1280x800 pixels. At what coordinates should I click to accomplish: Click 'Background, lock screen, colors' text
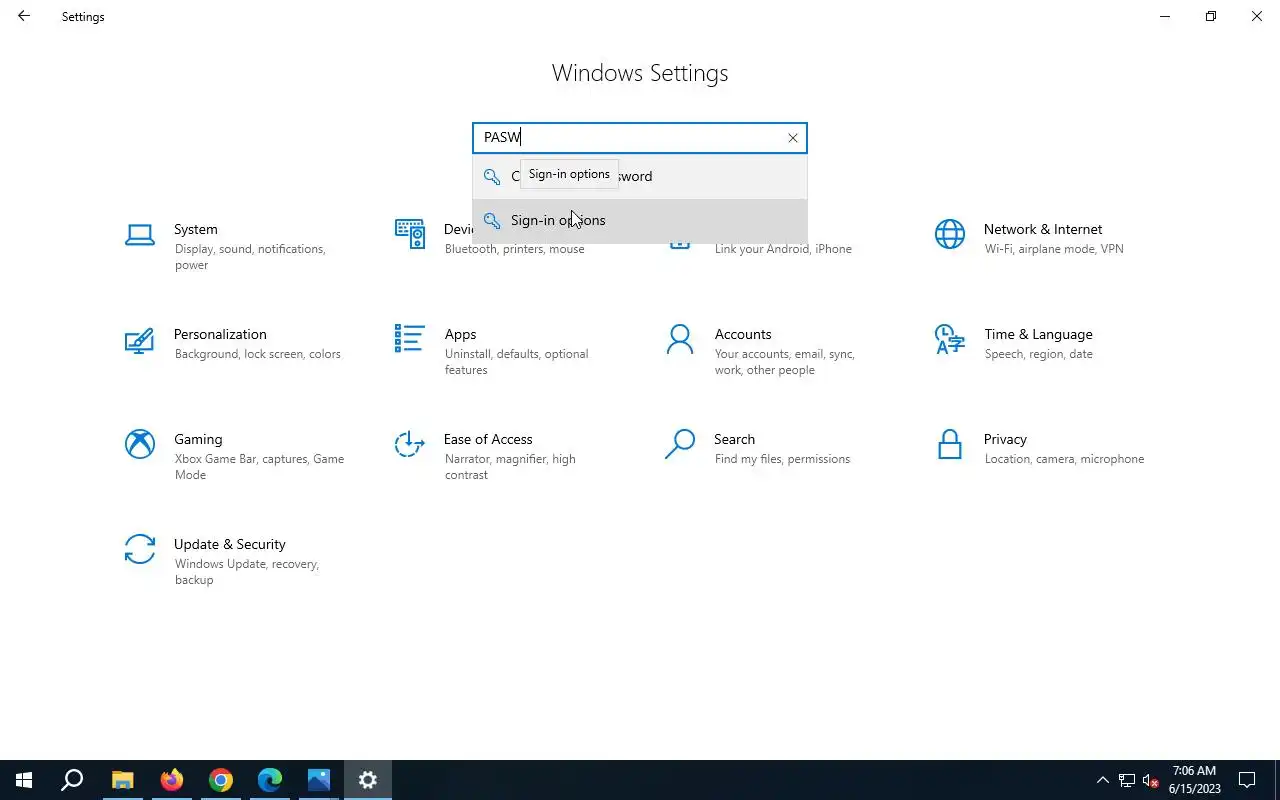pos(257,354)
